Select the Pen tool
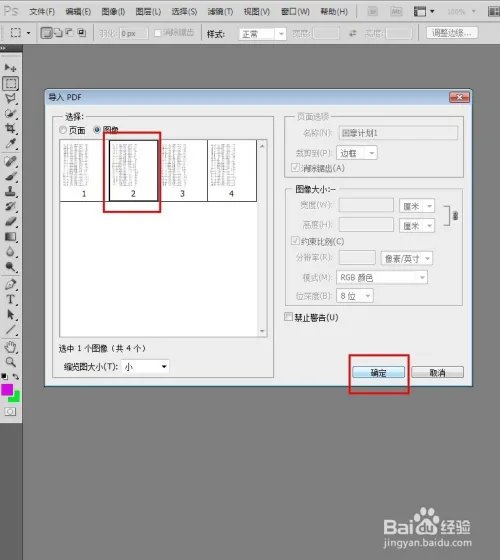Viewport: 500px width, 560px height. point(10,284)
